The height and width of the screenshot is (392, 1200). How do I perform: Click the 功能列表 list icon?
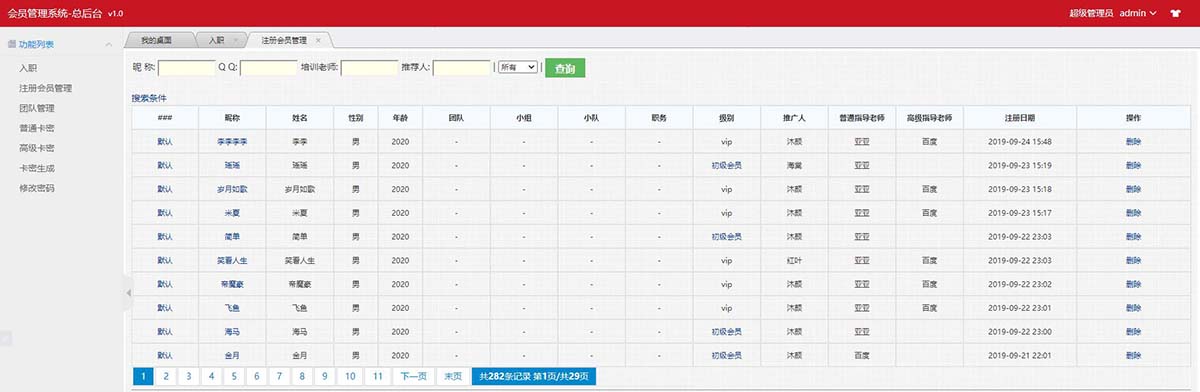11,44
